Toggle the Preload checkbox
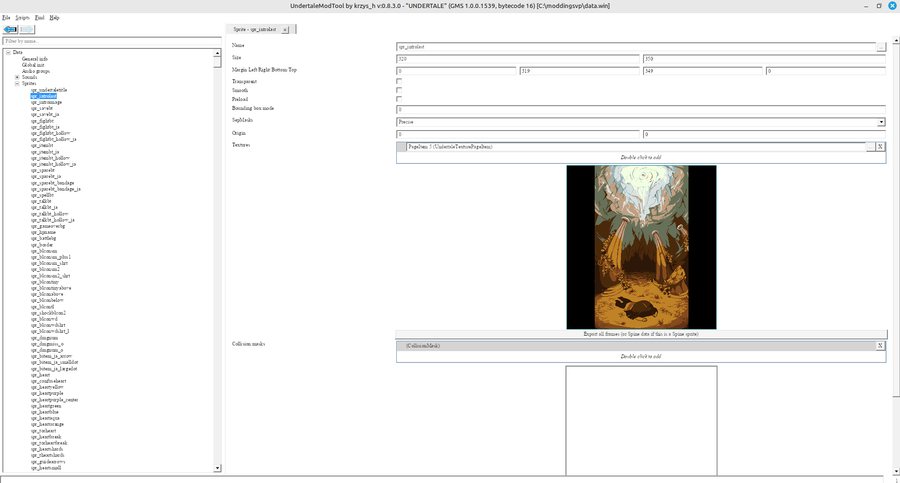 pos(399,99)
